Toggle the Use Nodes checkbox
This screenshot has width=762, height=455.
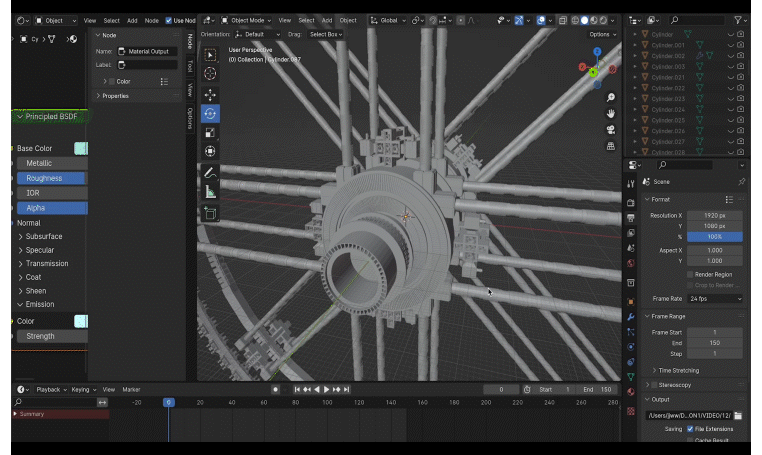point(169,20)
